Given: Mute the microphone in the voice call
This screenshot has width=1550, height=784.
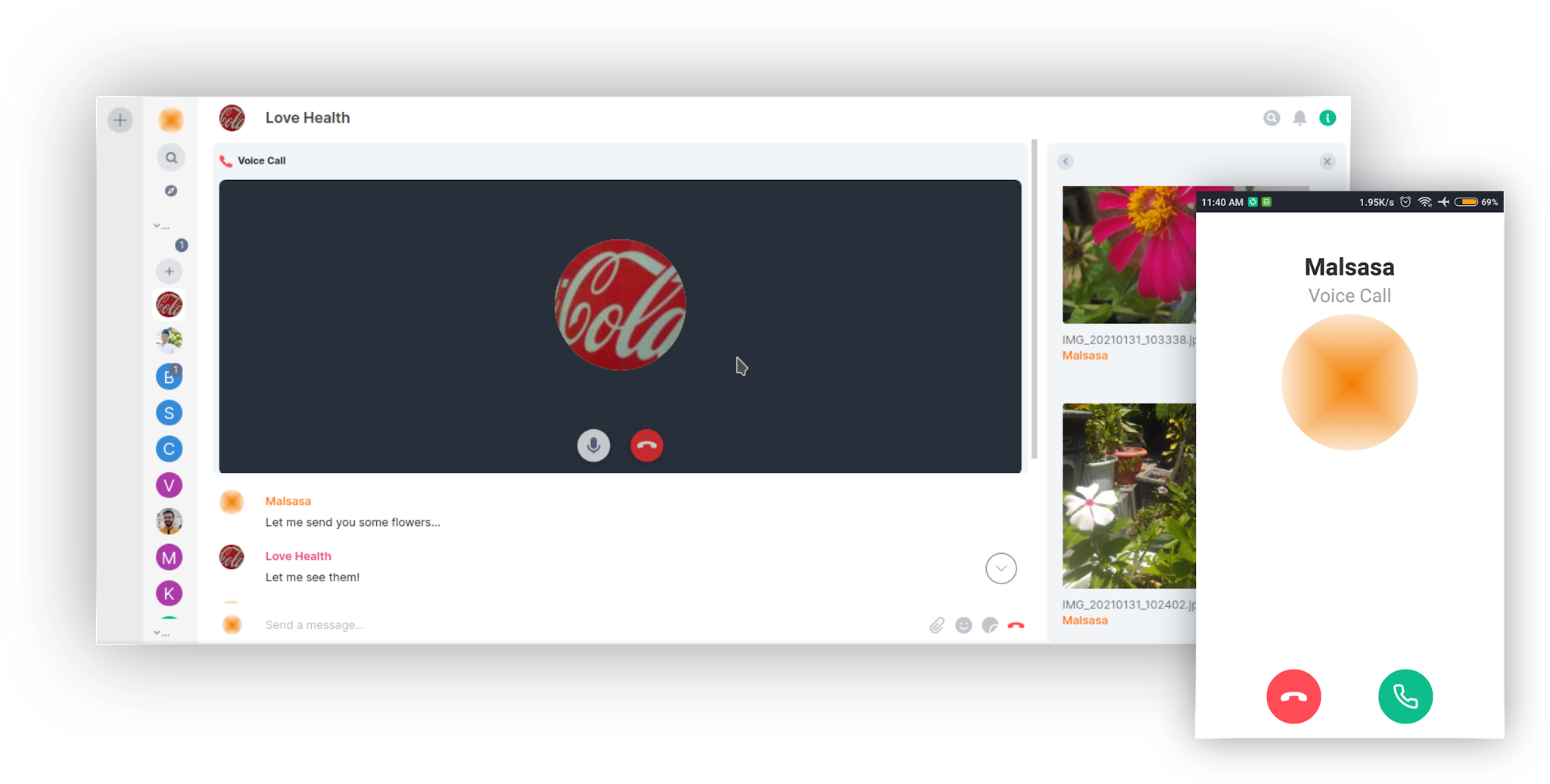Looking at the screenshot, I should tap(593, 446).
